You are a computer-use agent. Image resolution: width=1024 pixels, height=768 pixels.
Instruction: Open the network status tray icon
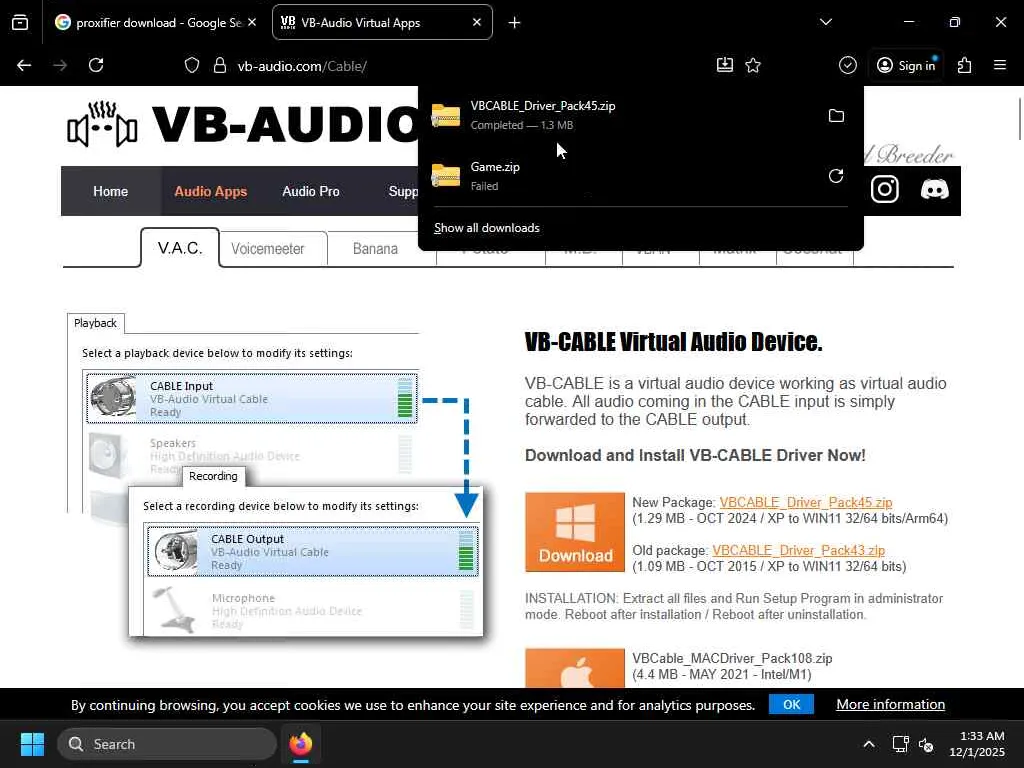pos(901,744)
